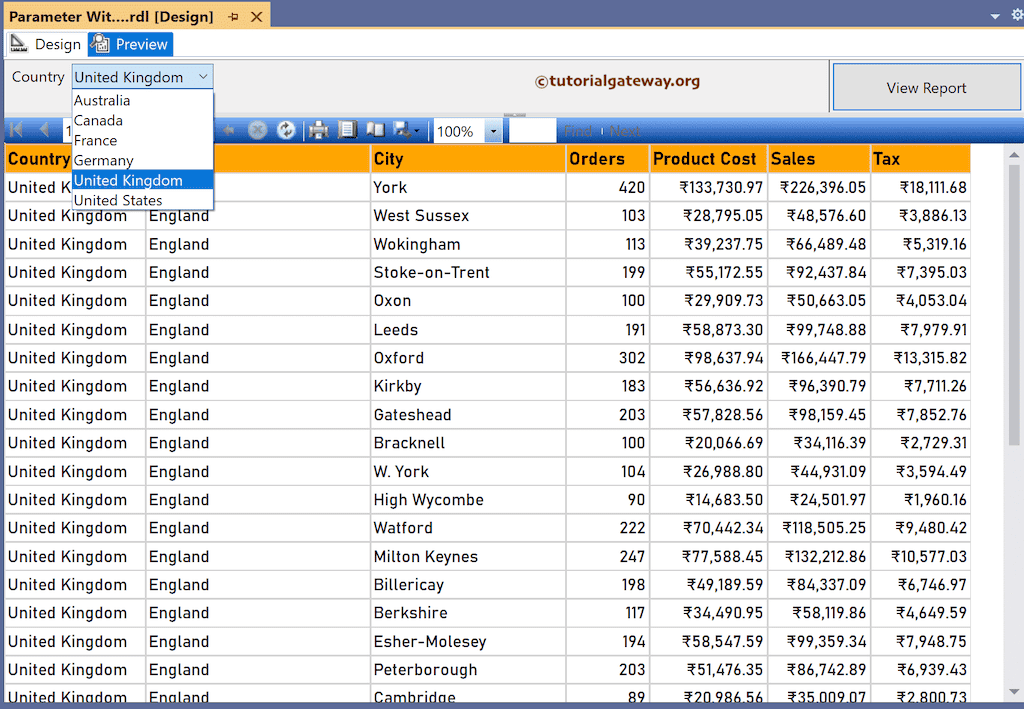This screenshot has width=1024, height=709.
Task: Select the Stoke-on-Trent cell
Action: tap(468, 272)
